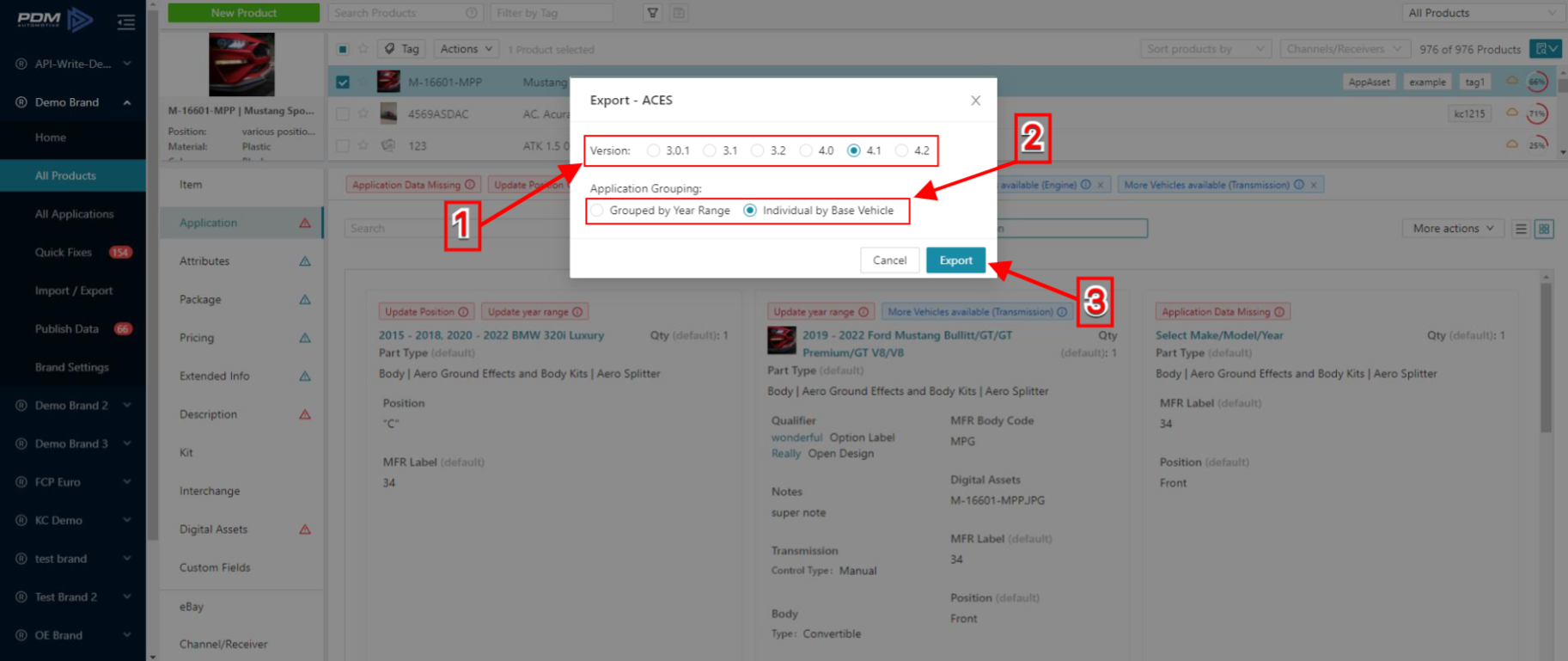Click the tag icon on the Tag button
This screenshot has width=1568, height=661.
pyautogui.click(x=390, y=49)
